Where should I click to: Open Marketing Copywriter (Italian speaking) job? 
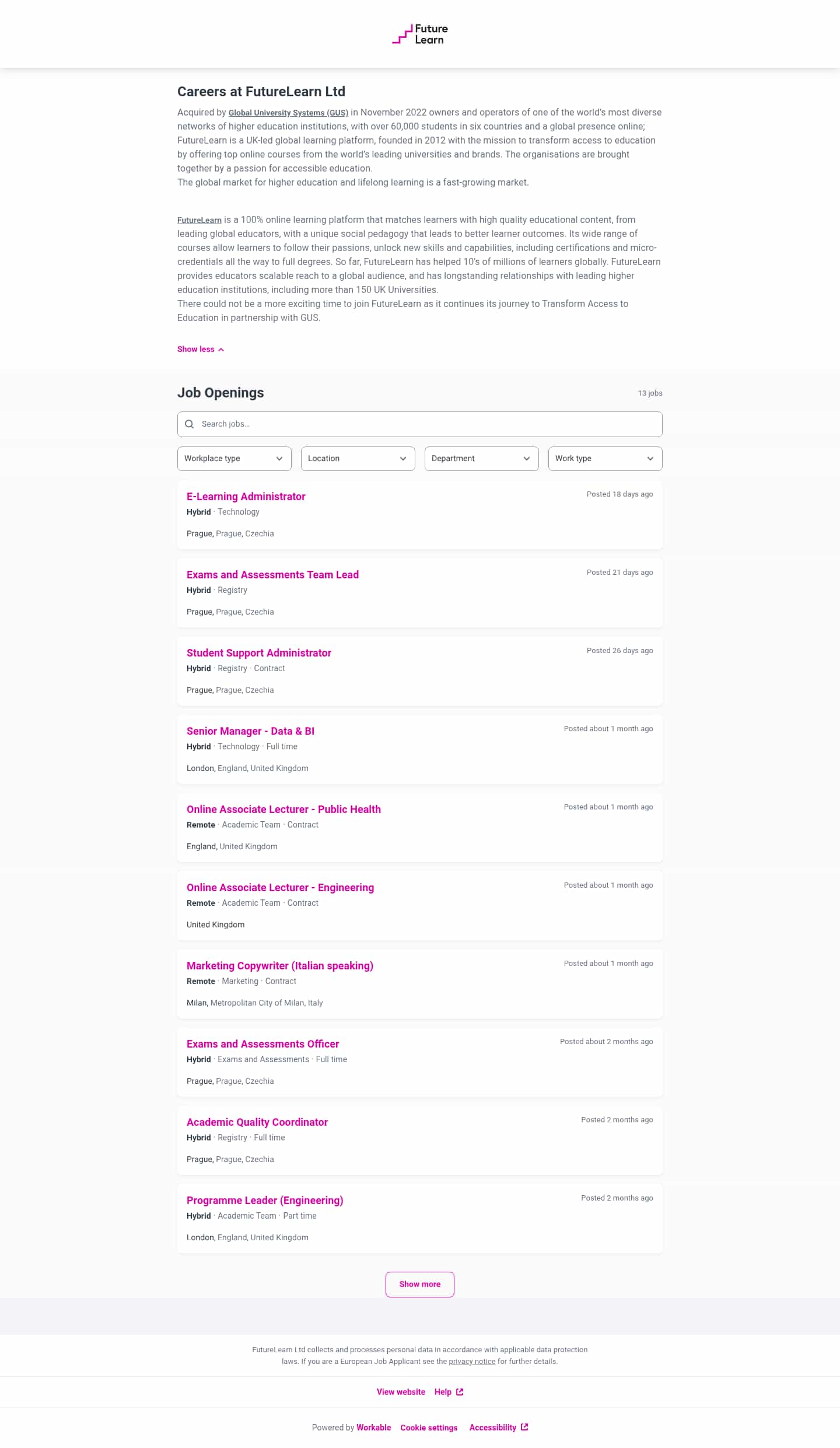pos(280,966)
